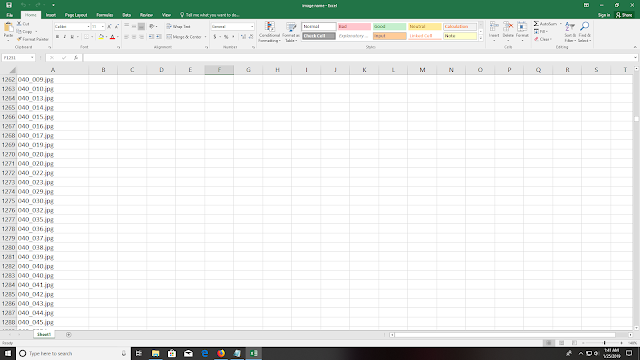This screenshot has width=640, height=360.
Task: Open the Fill Color dropdown arrow
Action: click(x=106, y=37)
